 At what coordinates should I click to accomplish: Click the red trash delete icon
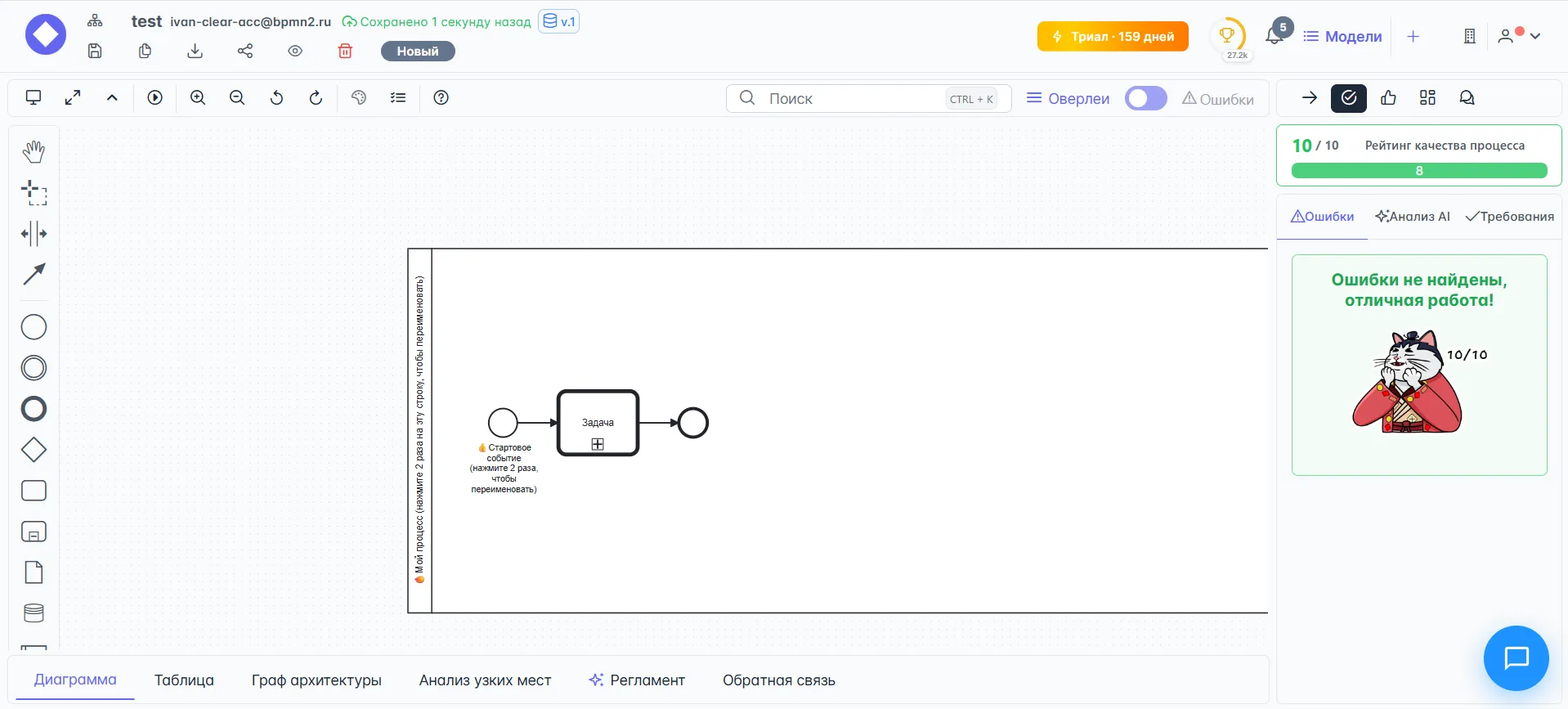pos(345,52)
